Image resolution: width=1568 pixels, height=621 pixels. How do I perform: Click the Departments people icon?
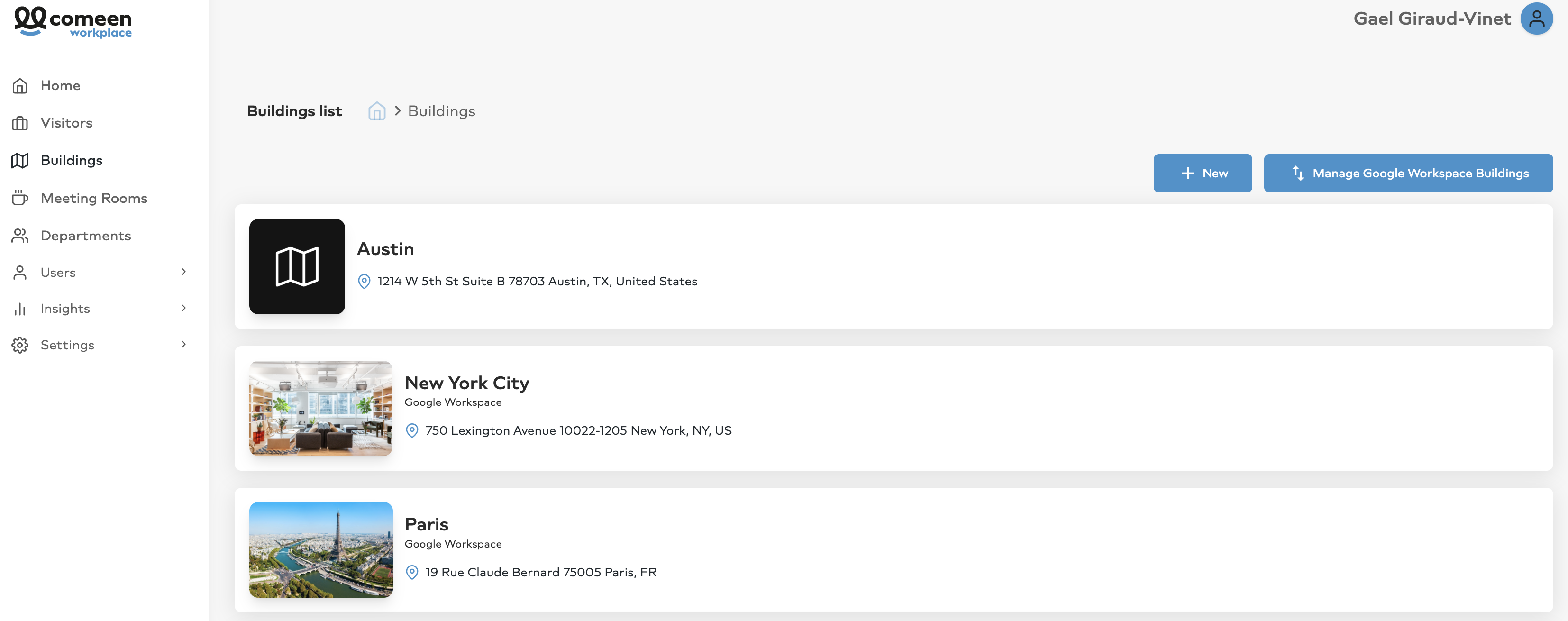(20, 236)
